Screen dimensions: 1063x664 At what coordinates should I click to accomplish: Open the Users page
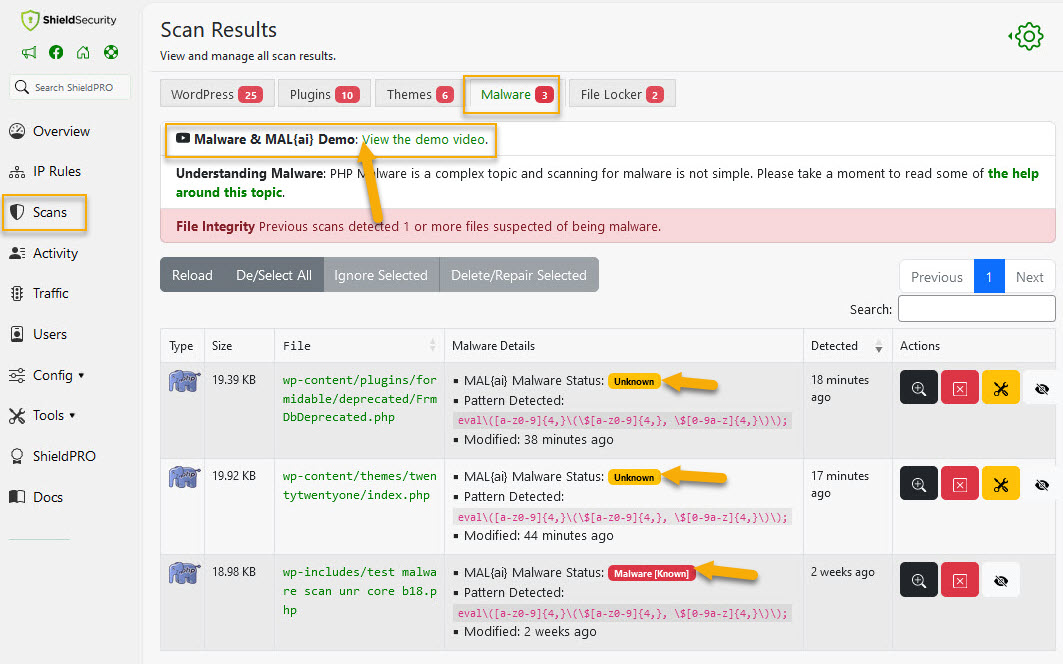point(38,334)
